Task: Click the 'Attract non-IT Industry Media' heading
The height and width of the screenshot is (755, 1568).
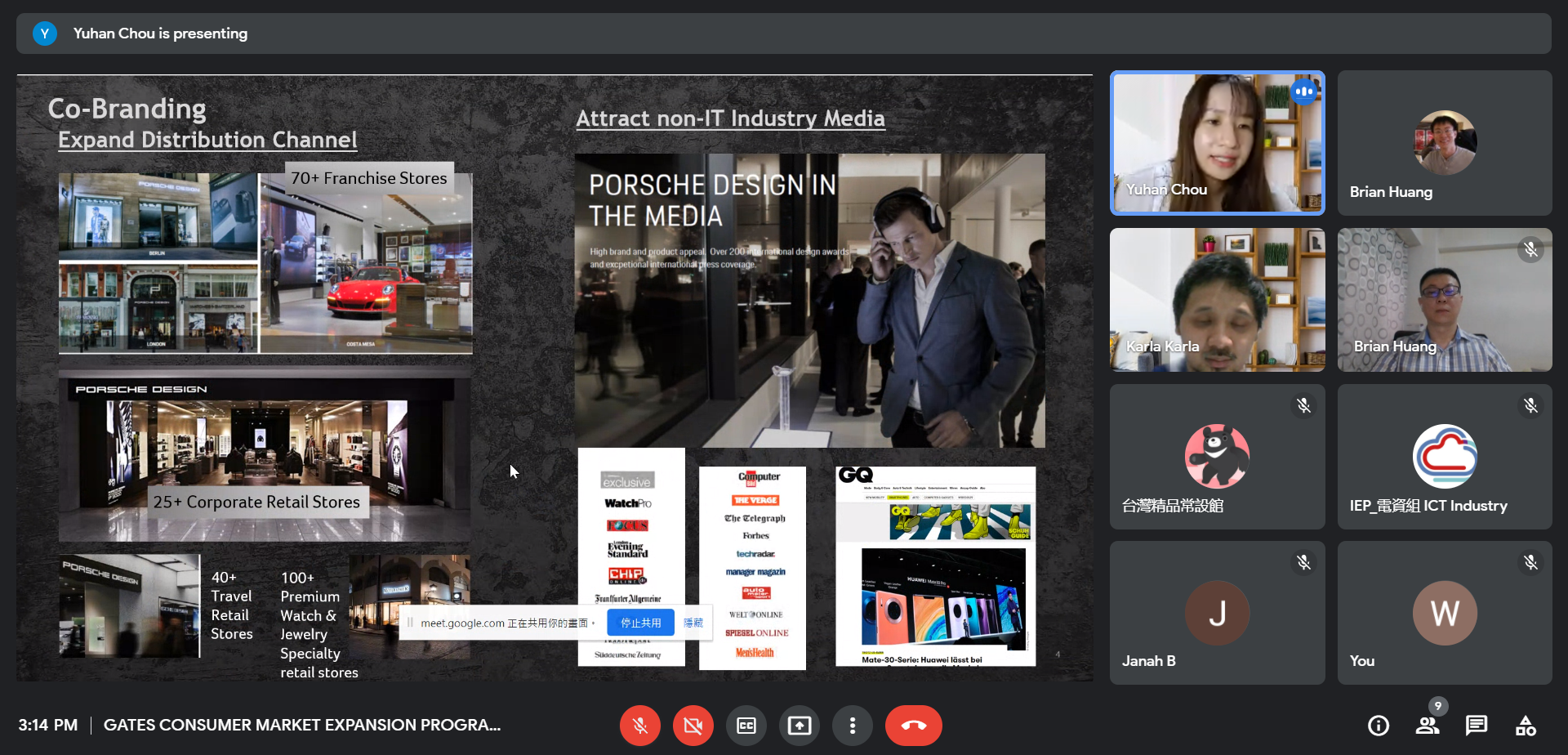Action: point(730,118)
